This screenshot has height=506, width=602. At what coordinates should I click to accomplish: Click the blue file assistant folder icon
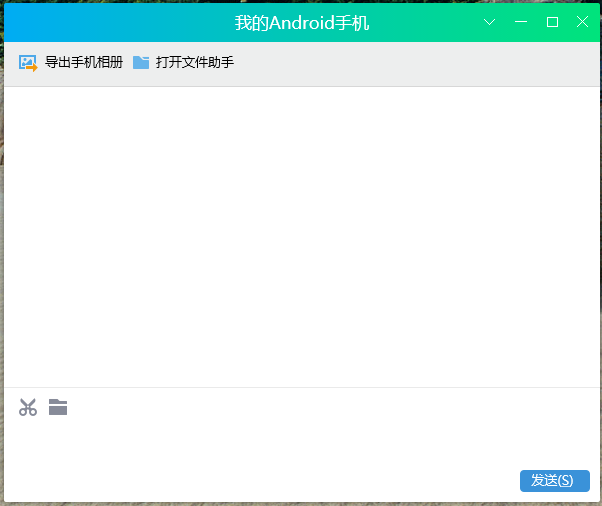click(x=141, y=63)
